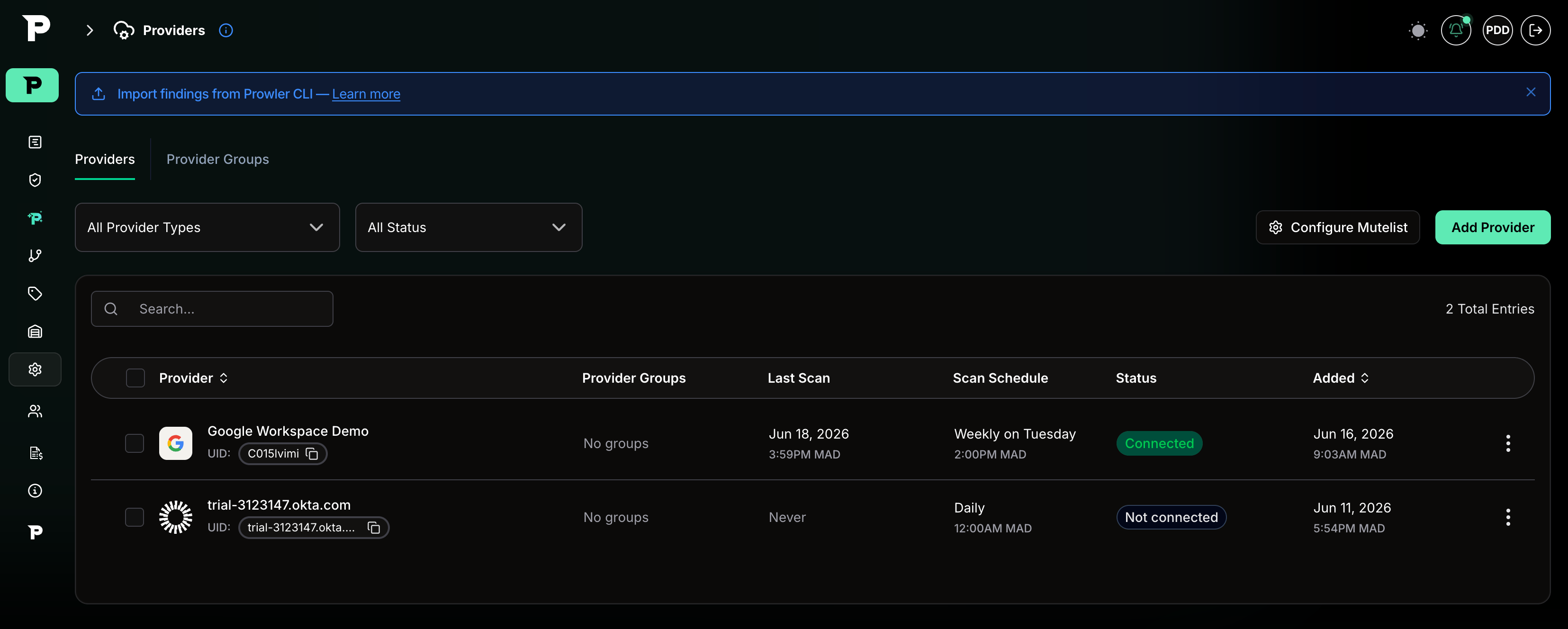Open the settings gear icon in sidebar
This screenshot has height=629, width=1568.
tap(36, 369)
